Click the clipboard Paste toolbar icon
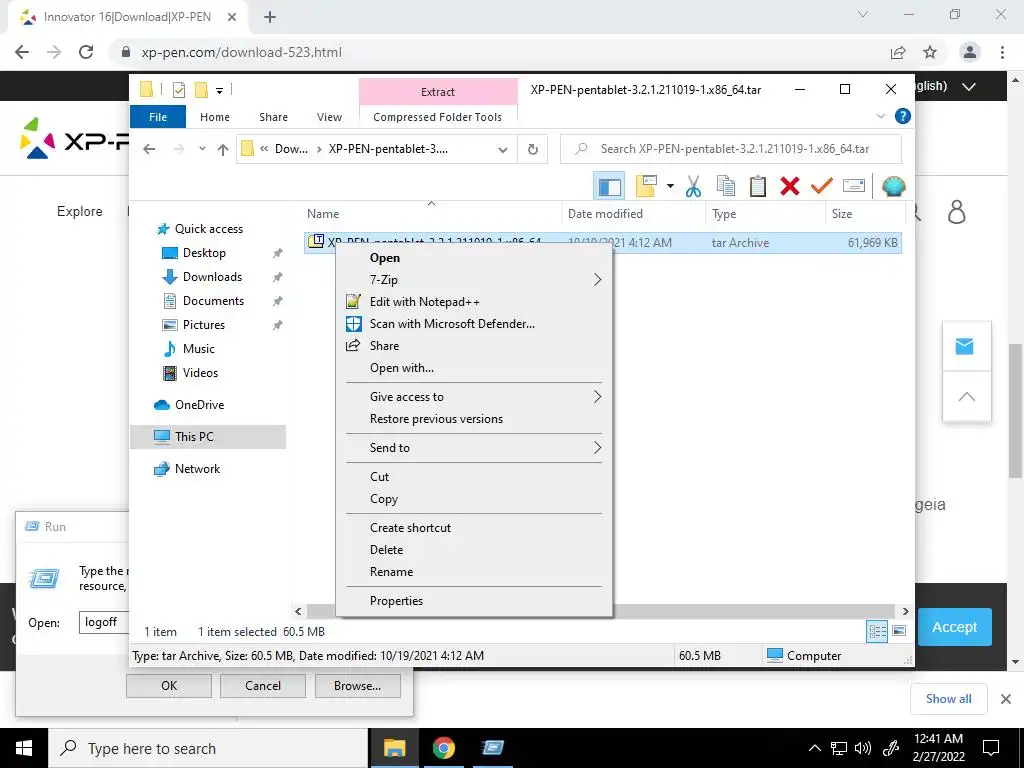 click(758, 187)
